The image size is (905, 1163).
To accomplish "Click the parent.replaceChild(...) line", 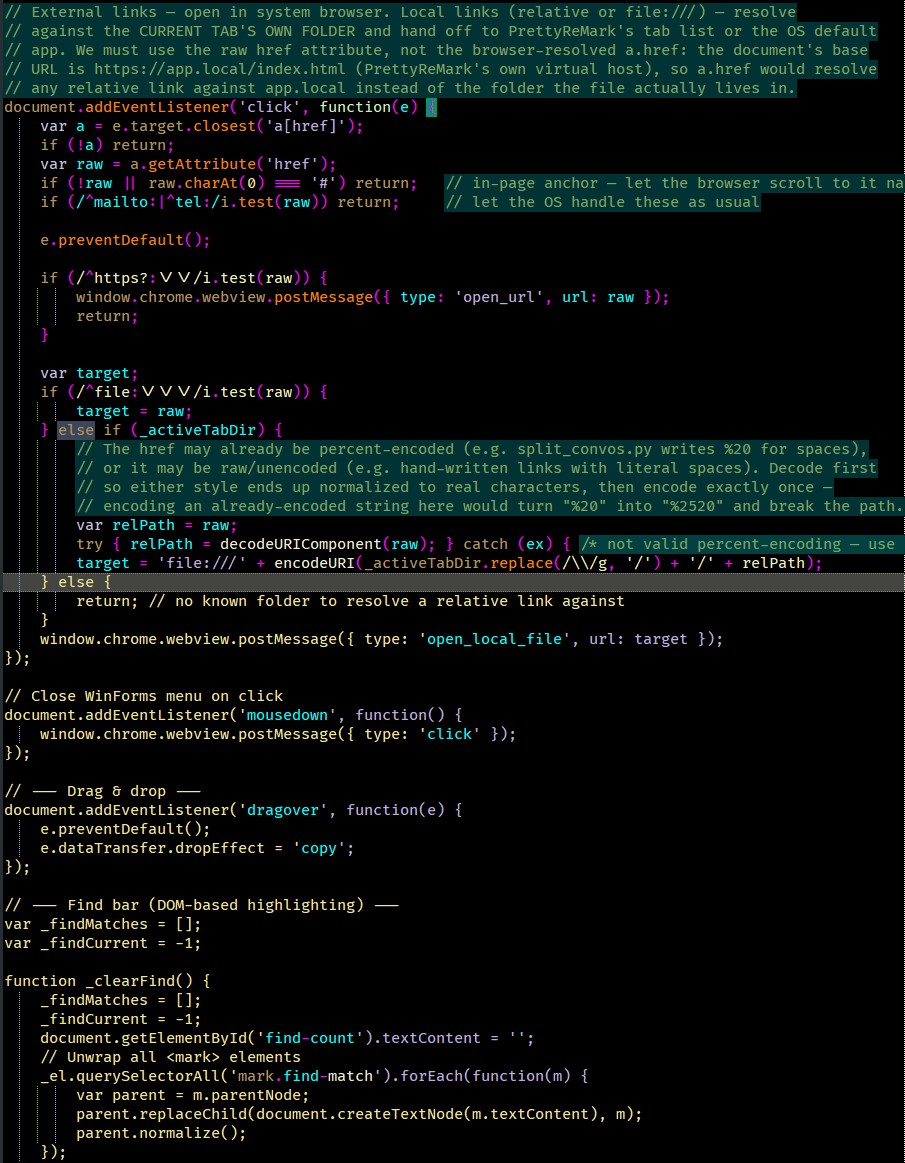I will [x=359, y=1115].
